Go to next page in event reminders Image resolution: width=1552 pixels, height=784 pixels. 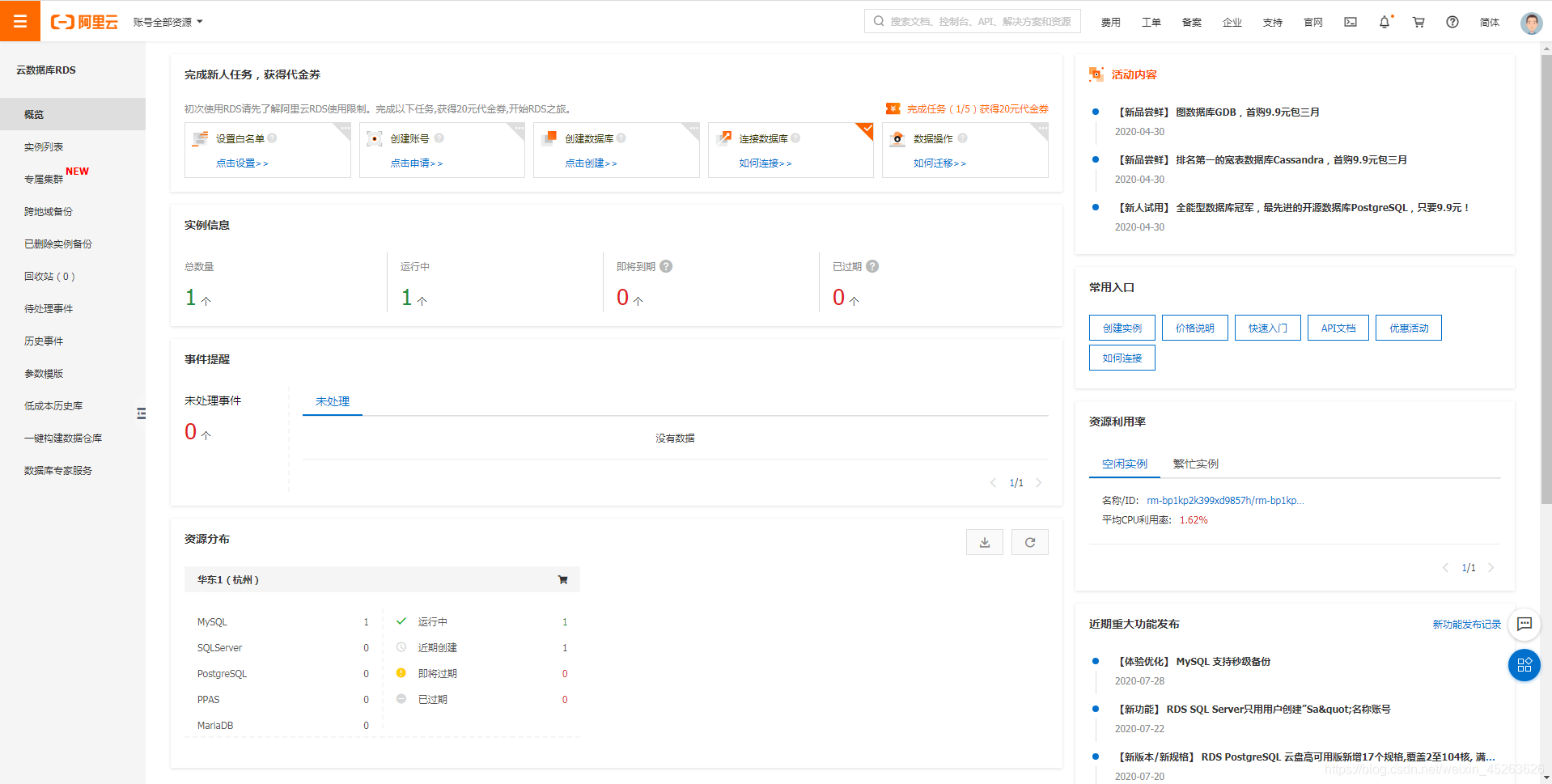[x=1039, y=483]
